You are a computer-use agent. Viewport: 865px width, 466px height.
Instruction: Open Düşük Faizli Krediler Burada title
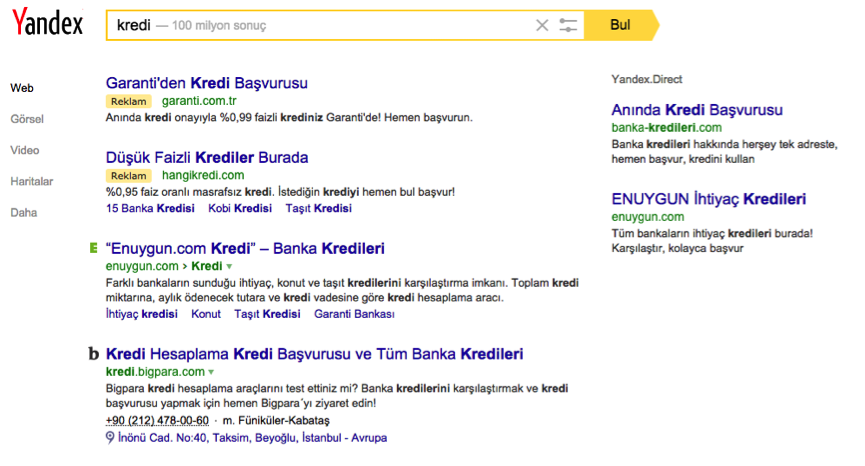207,158
